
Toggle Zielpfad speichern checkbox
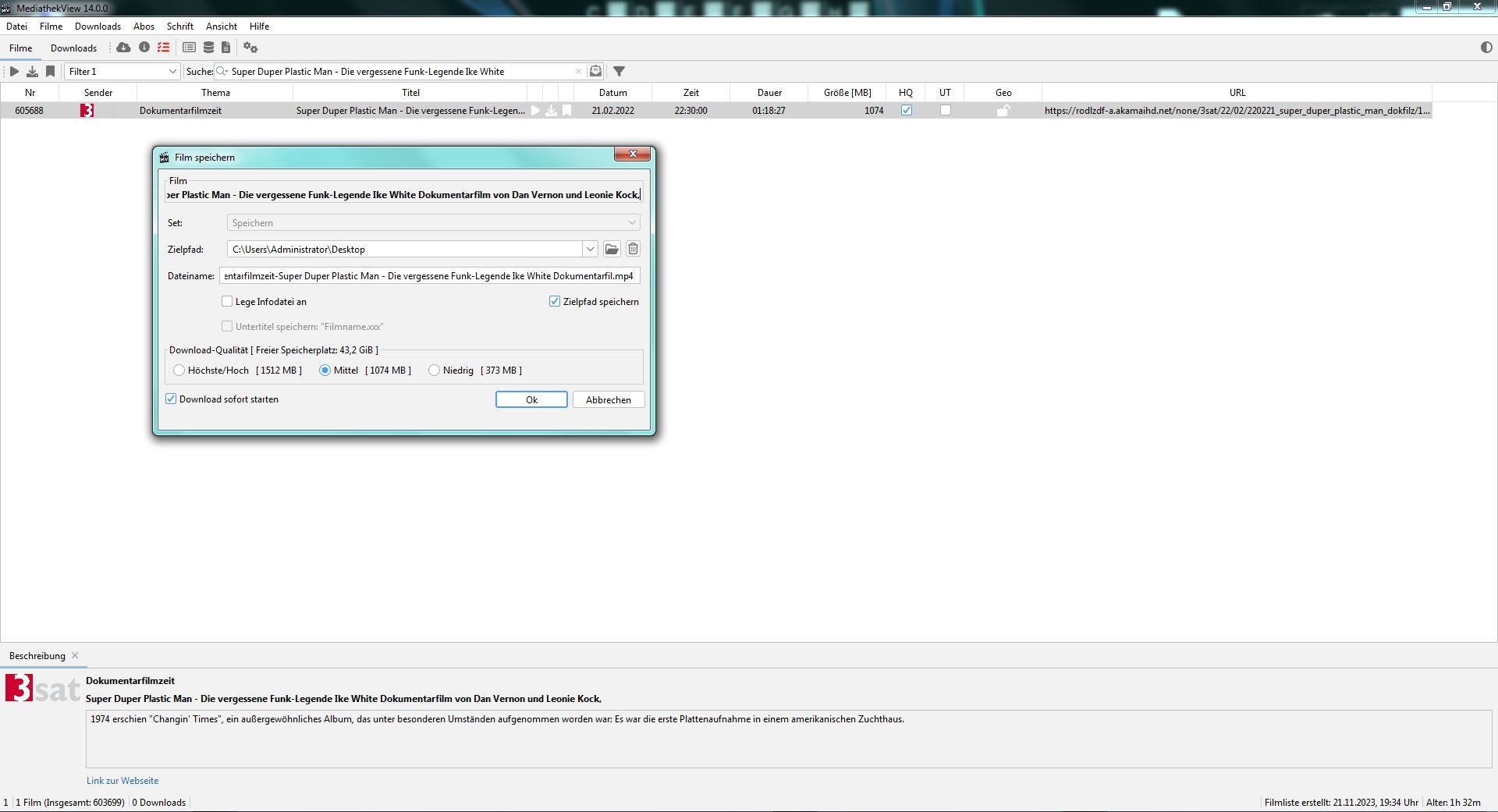(555, 301)
